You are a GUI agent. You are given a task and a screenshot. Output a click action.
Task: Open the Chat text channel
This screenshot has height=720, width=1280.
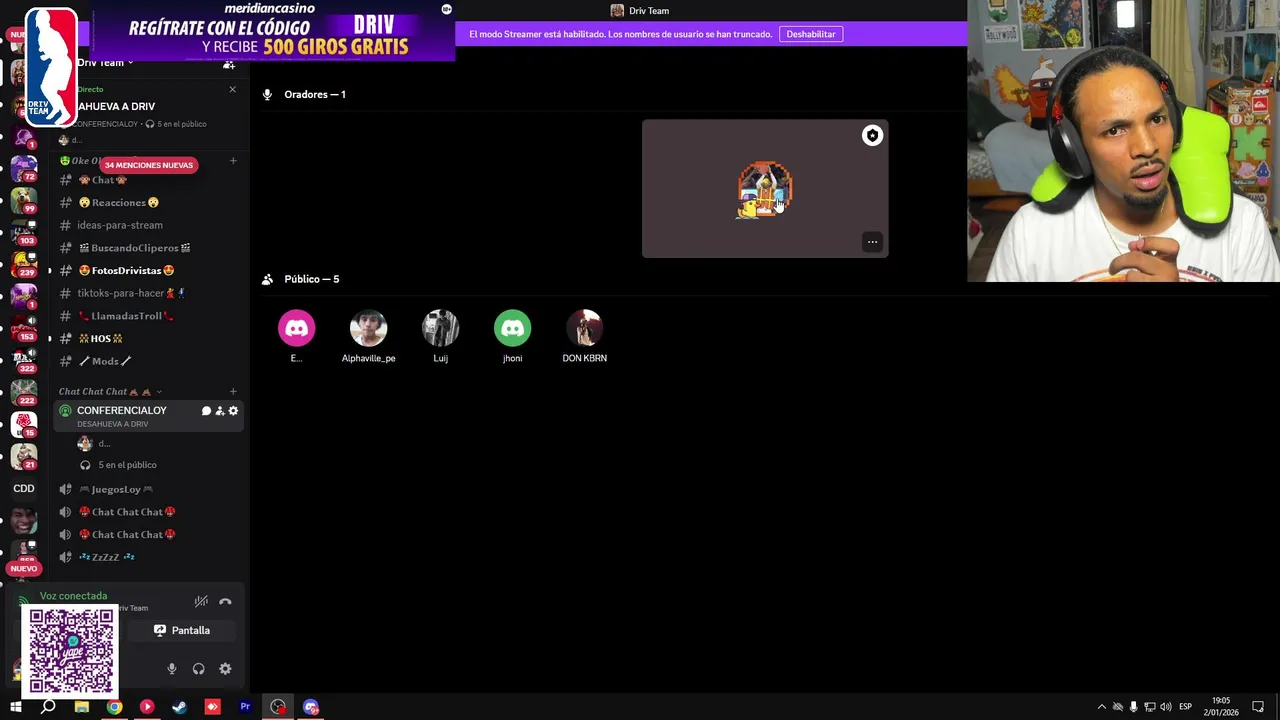(148, 180)
